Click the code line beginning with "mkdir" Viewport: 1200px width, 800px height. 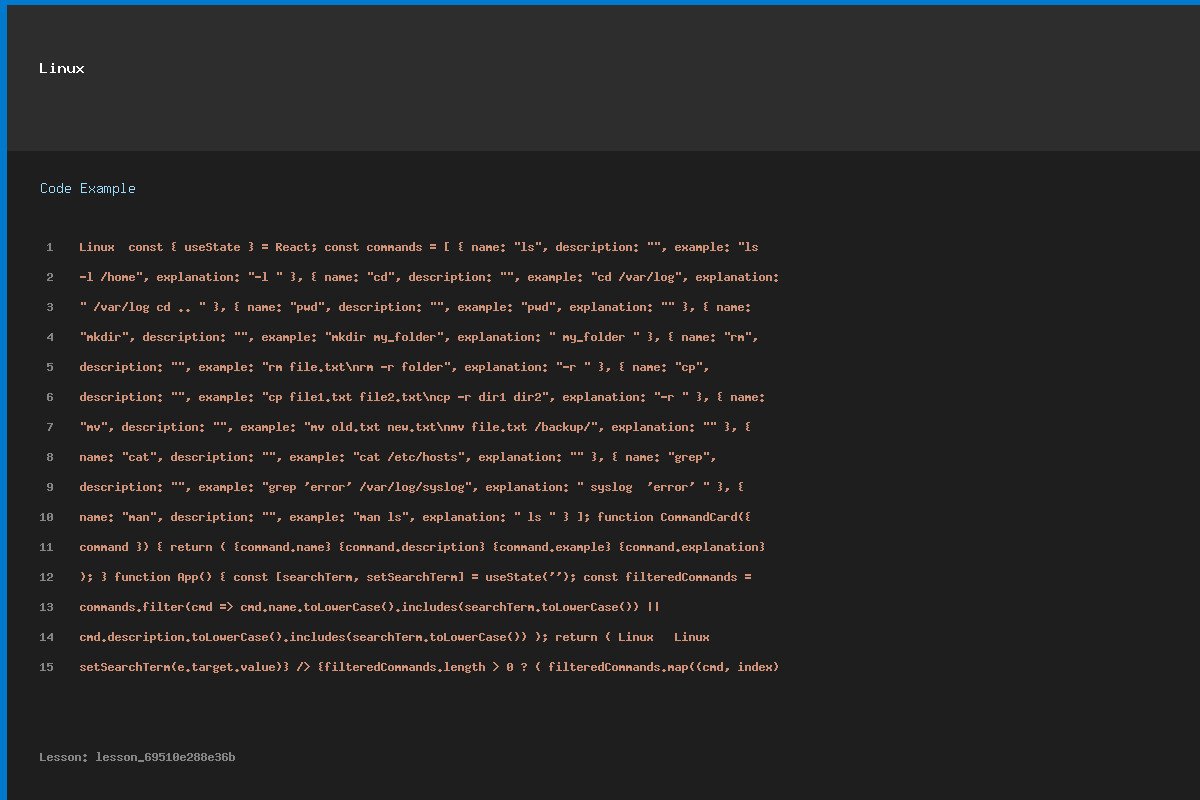pos(419,337)
